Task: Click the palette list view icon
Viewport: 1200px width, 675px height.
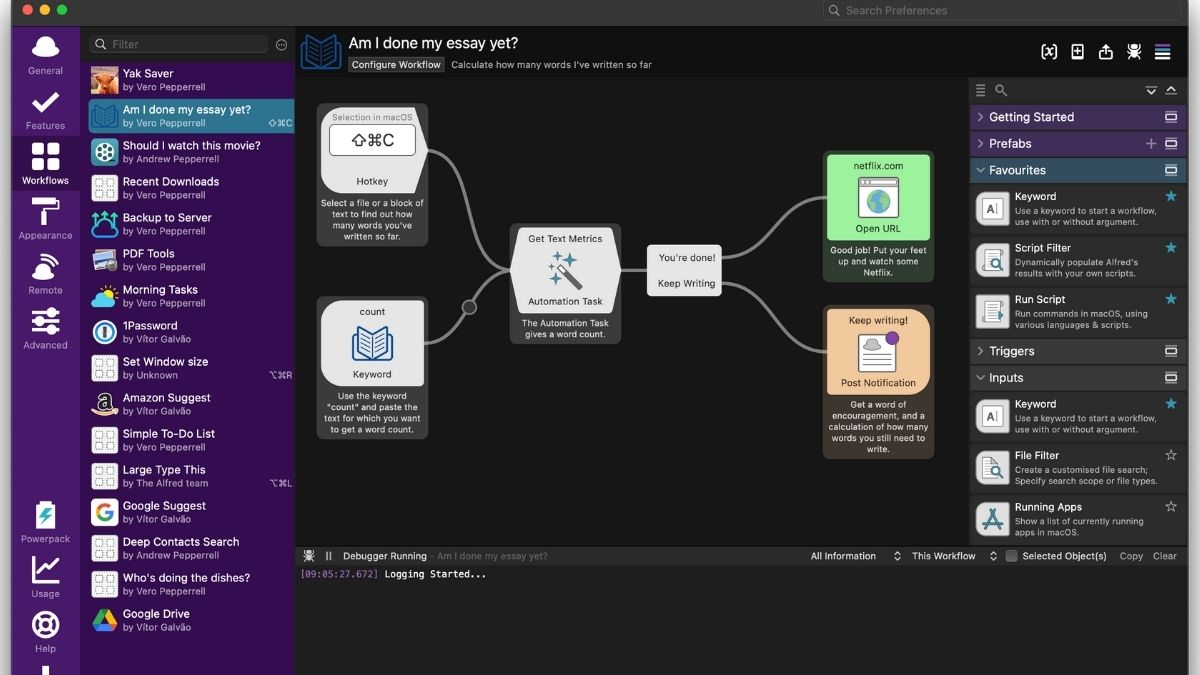Action: click(x=981, y=90)
